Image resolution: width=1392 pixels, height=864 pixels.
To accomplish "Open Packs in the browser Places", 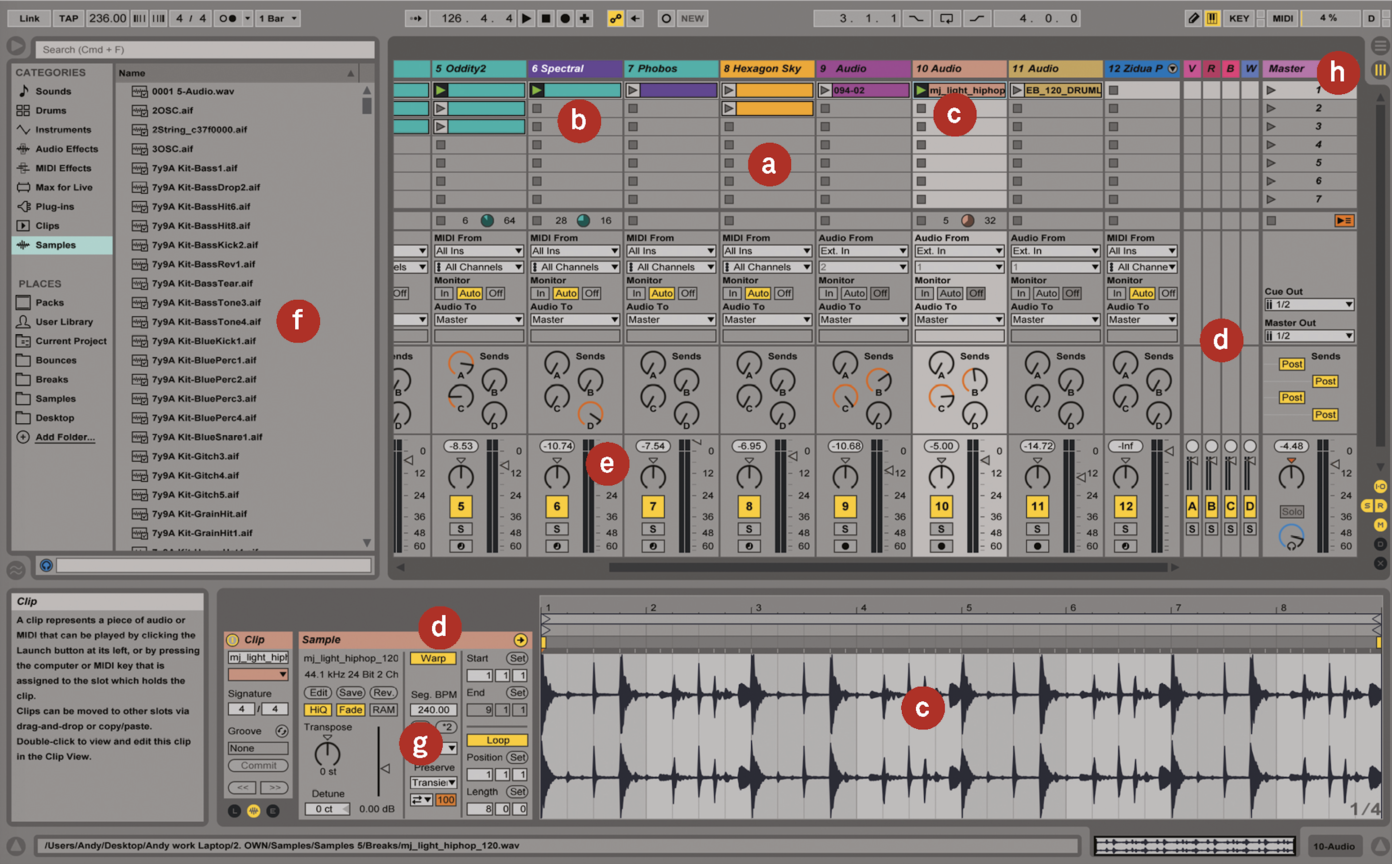I will [x=49, y=302].
